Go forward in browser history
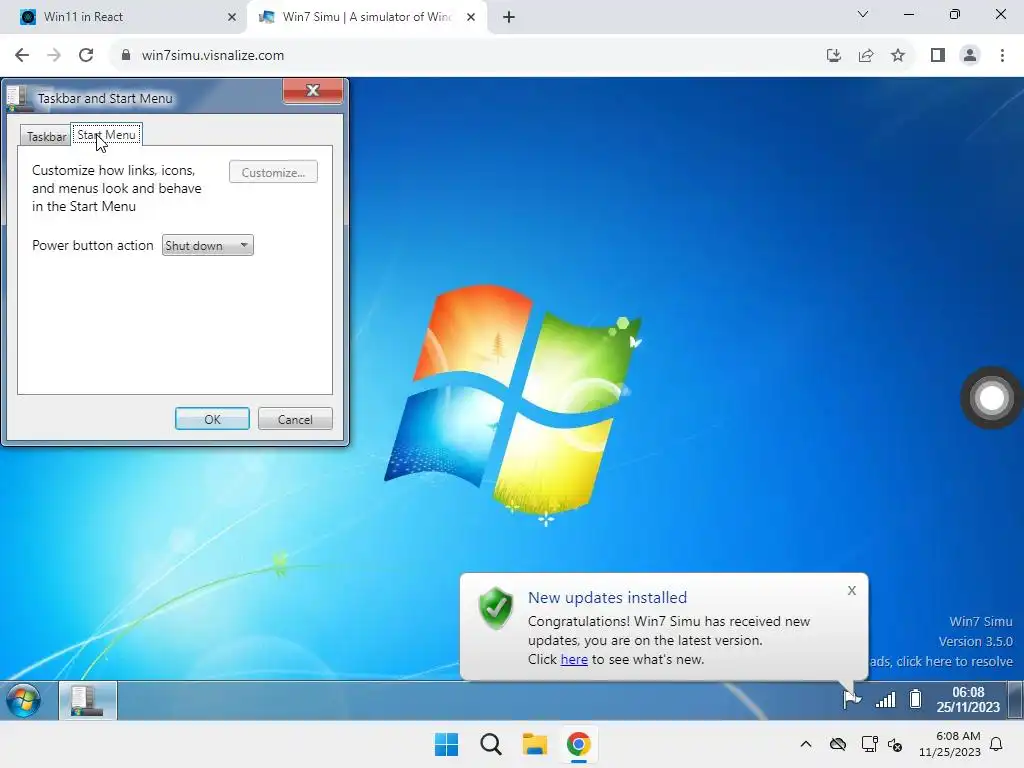The image size is (1024, 768). [54, 55]
